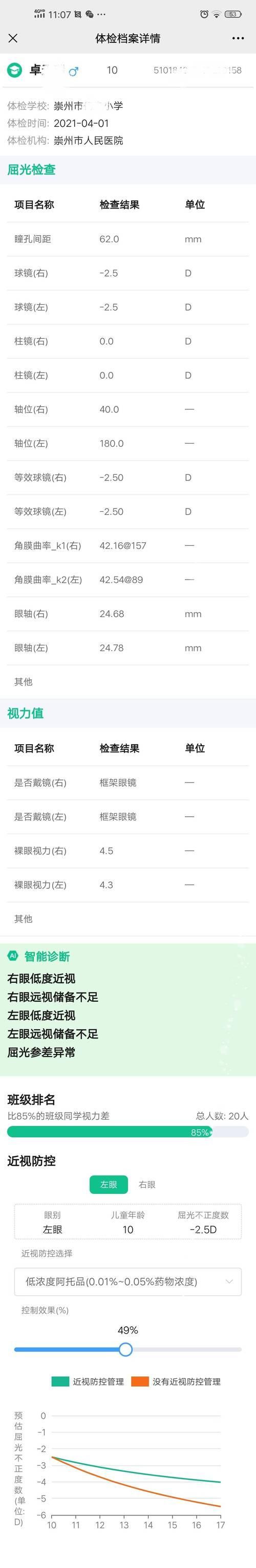Tap the AI badge icon beside 智能诊断

[x=13, y=955]
